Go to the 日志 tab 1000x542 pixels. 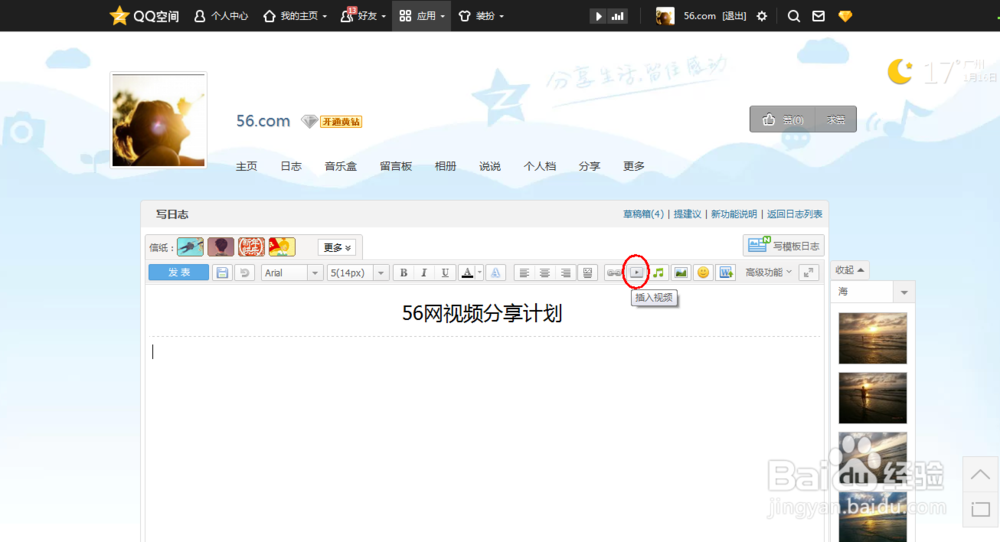(291, 166)
